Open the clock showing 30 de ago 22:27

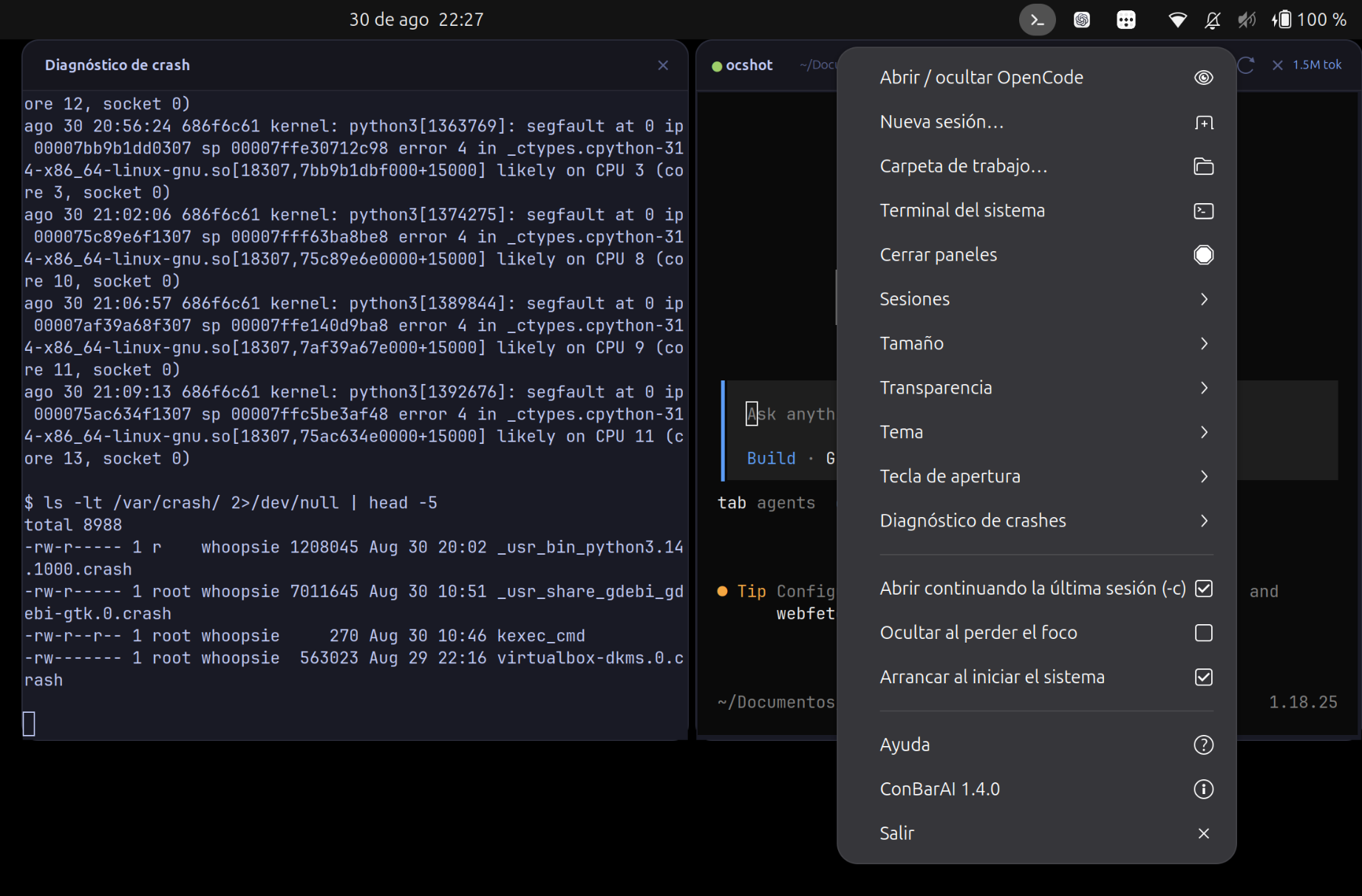click(416, 20)
